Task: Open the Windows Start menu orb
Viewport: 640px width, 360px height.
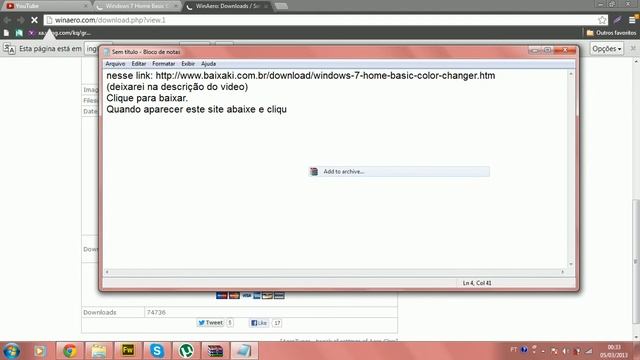Action: (11, 351)
